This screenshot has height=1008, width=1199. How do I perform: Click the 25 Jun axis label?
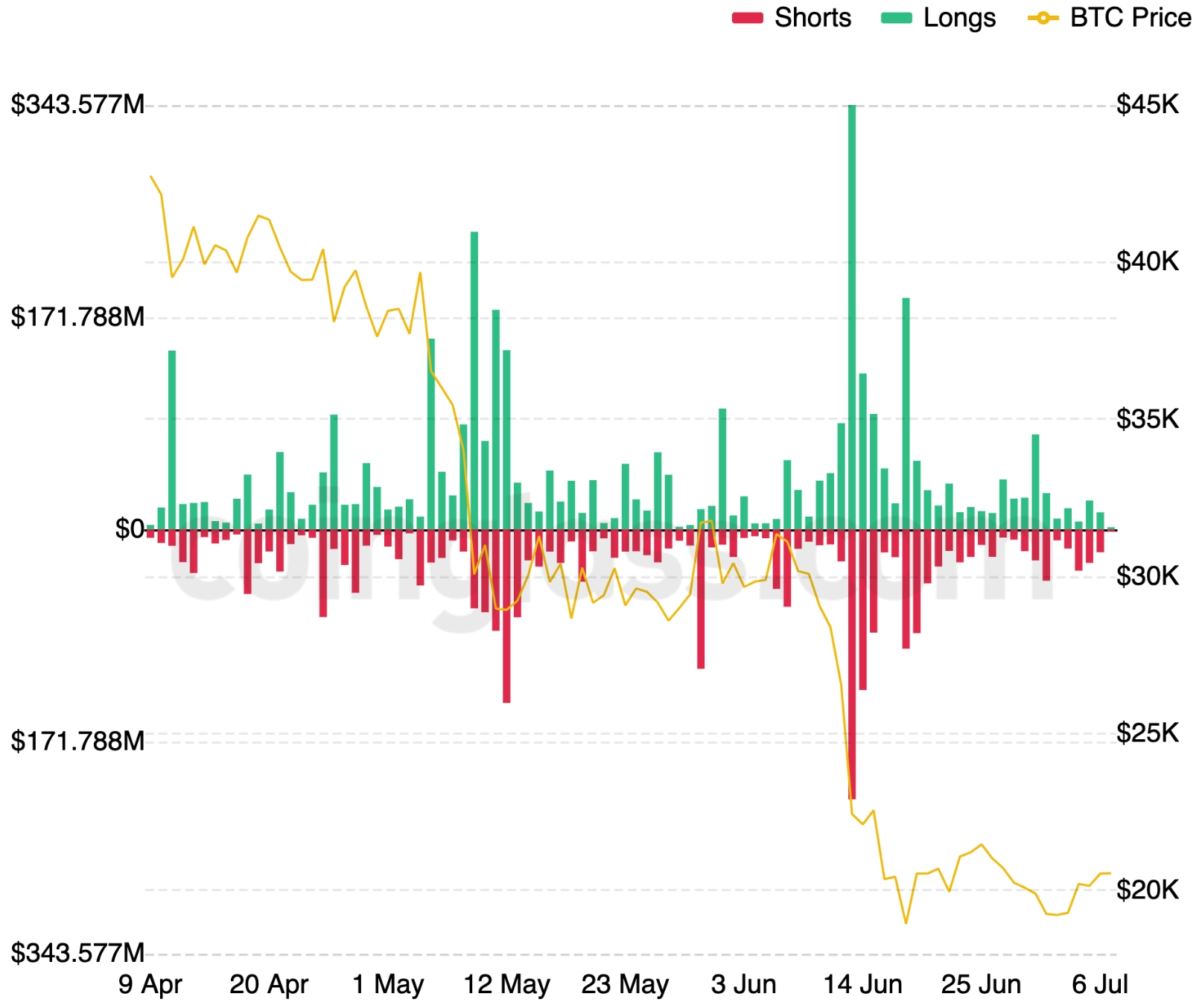pos(982,984)
